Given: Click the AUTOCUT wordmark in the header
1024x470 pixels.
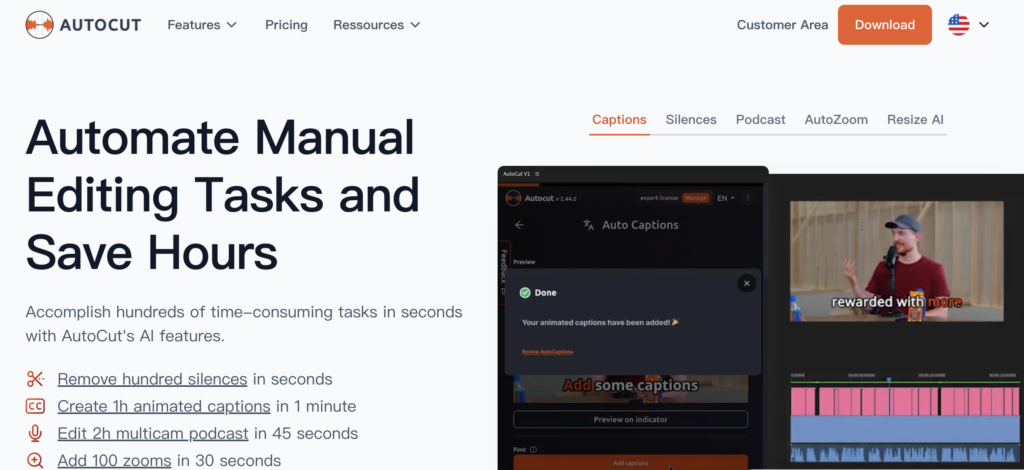Looking at the screenshot, I should point(100,25).
